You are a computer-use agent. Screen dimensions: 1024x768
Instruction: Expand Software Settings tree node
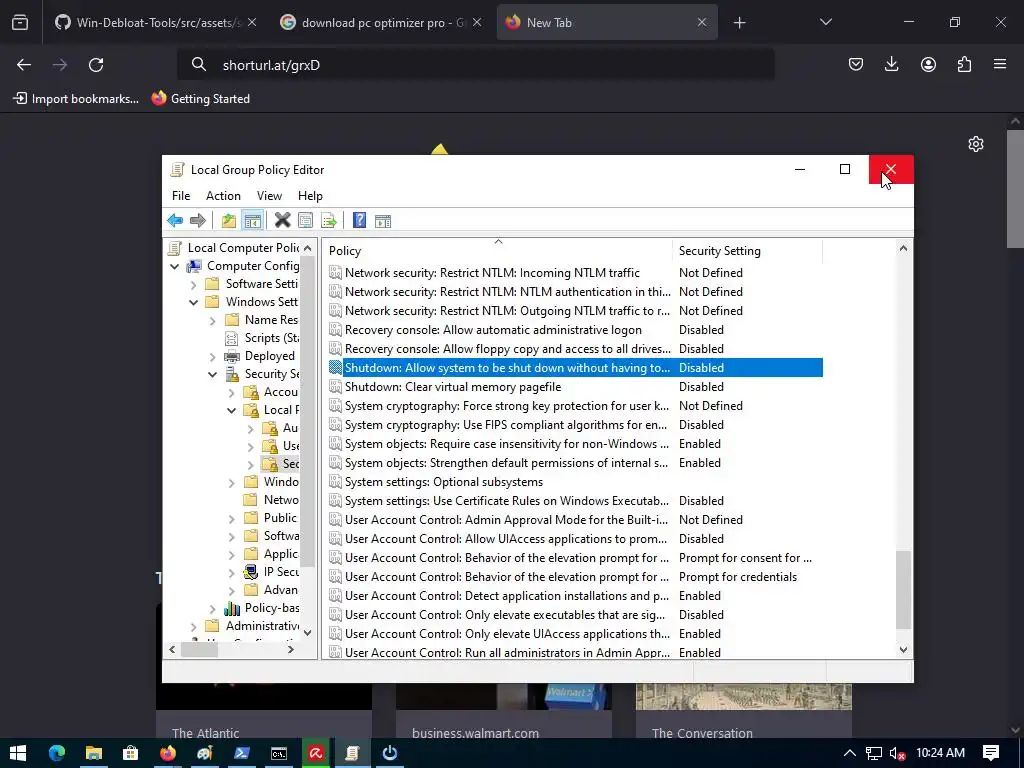click(193, 285)
